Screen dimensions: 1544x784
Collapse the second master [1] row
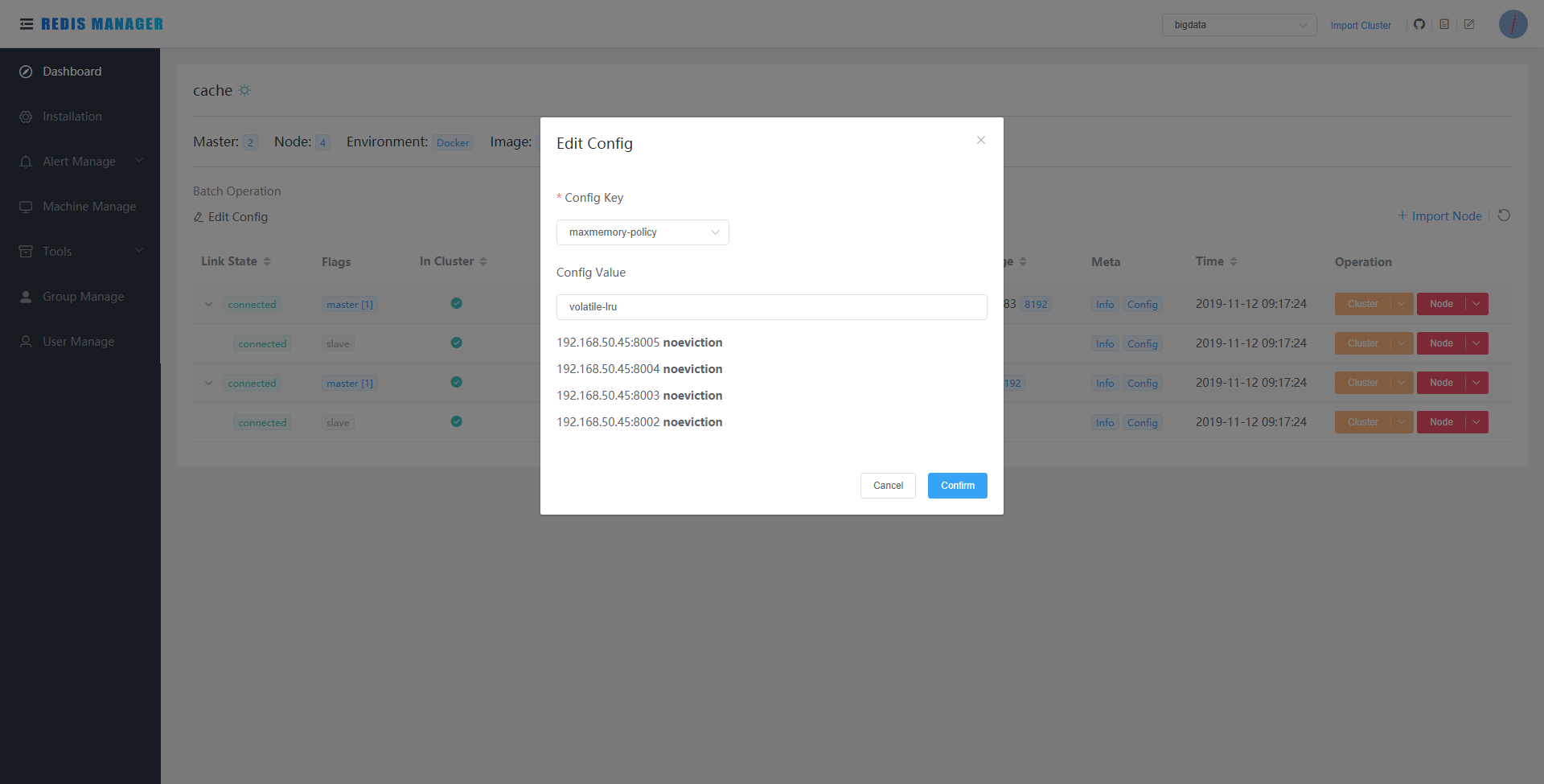(208, 384)
